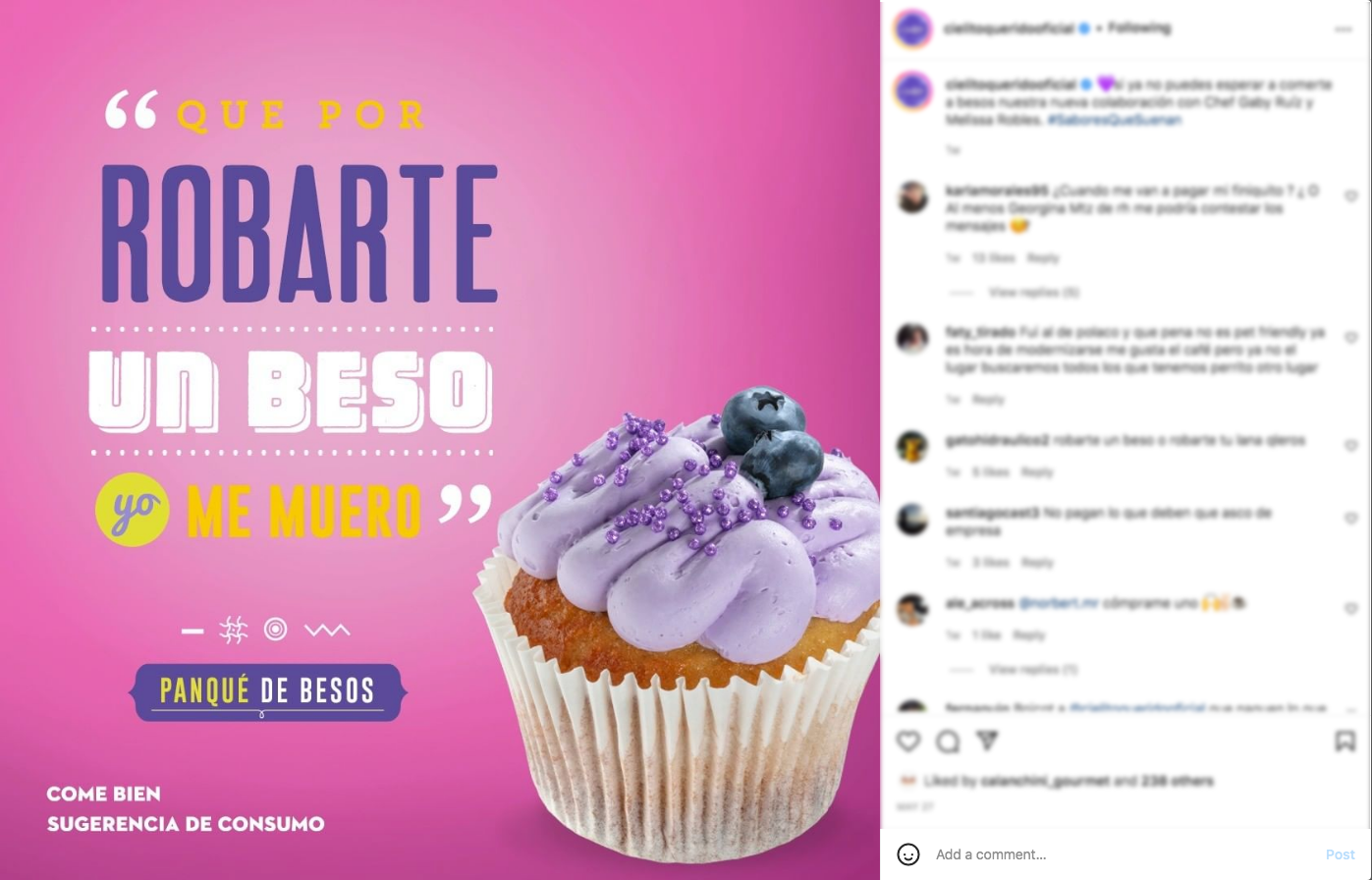Focus the Add a comment field
The image size is (1372, 880).
(1125, 854)
